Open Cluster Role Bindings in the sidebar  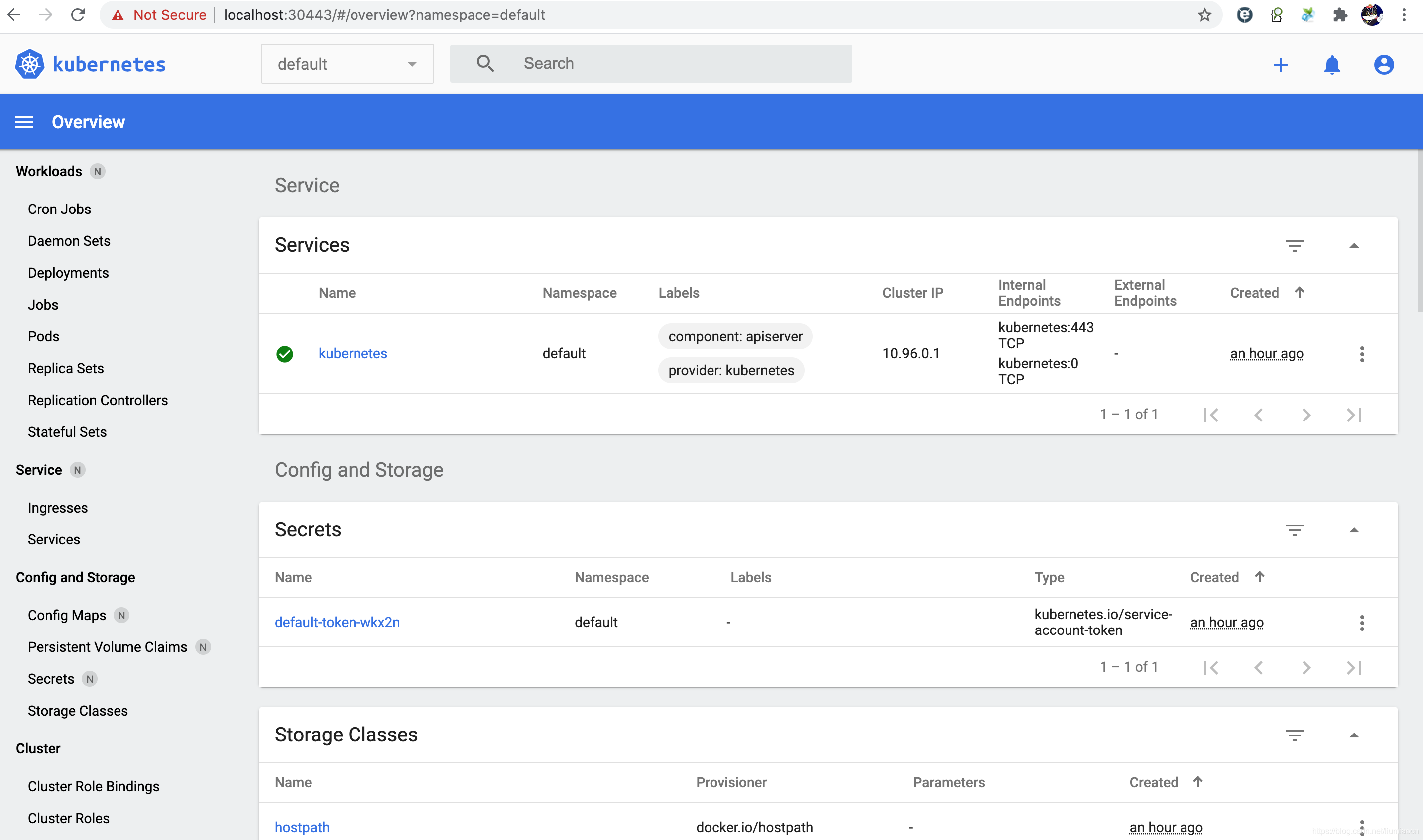click(94, 786)
